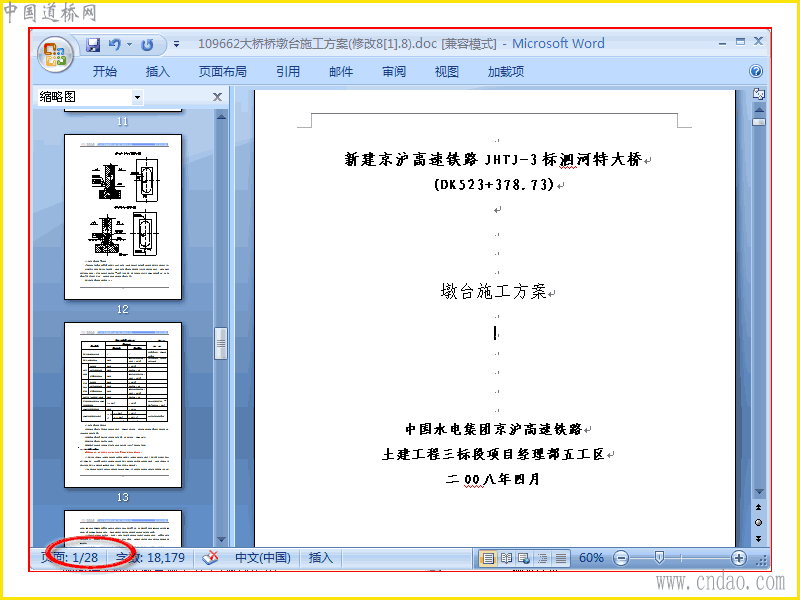Open the proofing errors icon in status bar
The image size is (800, 600).
click(x=210, y=558)
